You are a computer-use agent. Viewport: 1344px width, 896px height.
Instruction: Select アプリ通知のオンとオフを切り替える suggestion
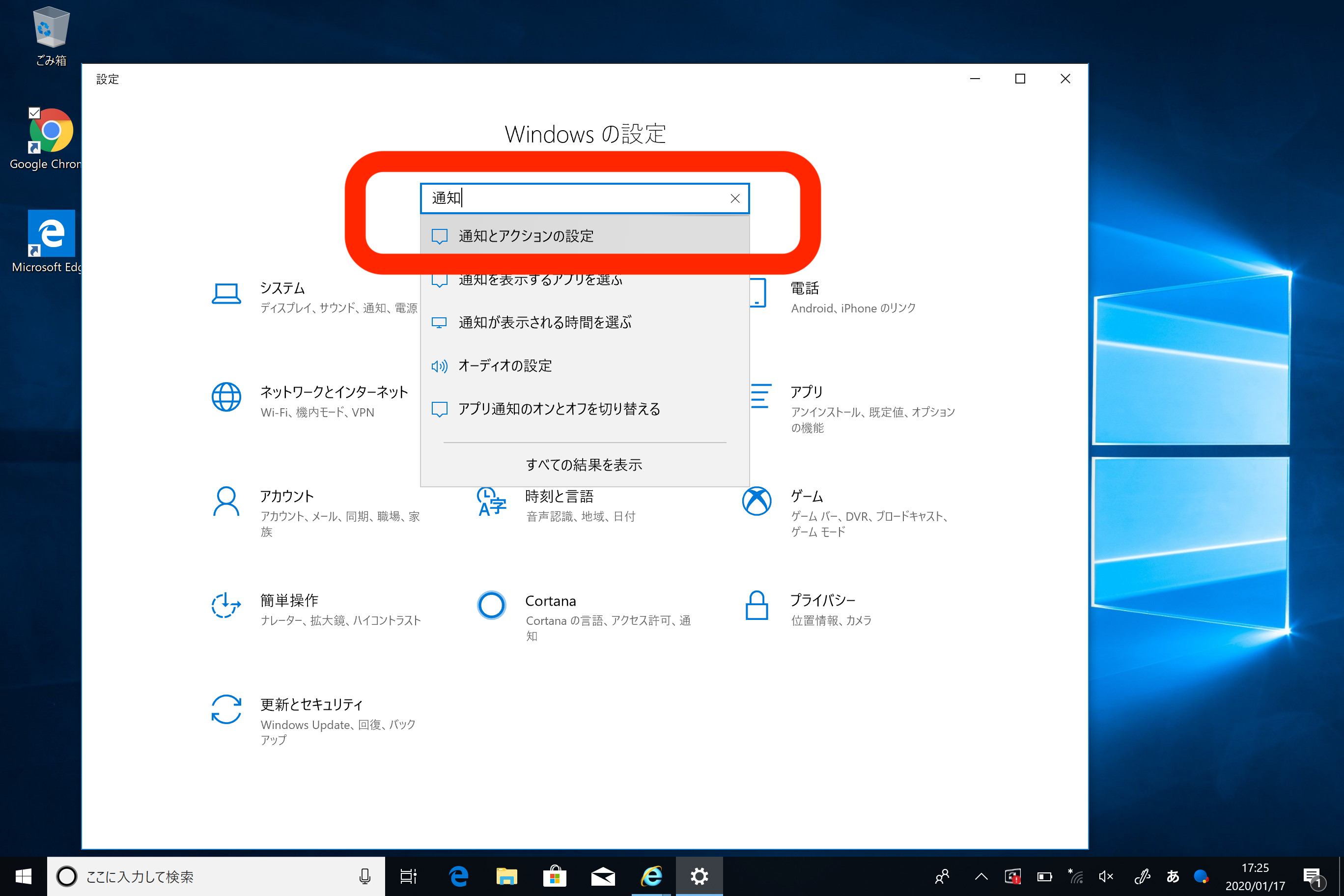585,409
